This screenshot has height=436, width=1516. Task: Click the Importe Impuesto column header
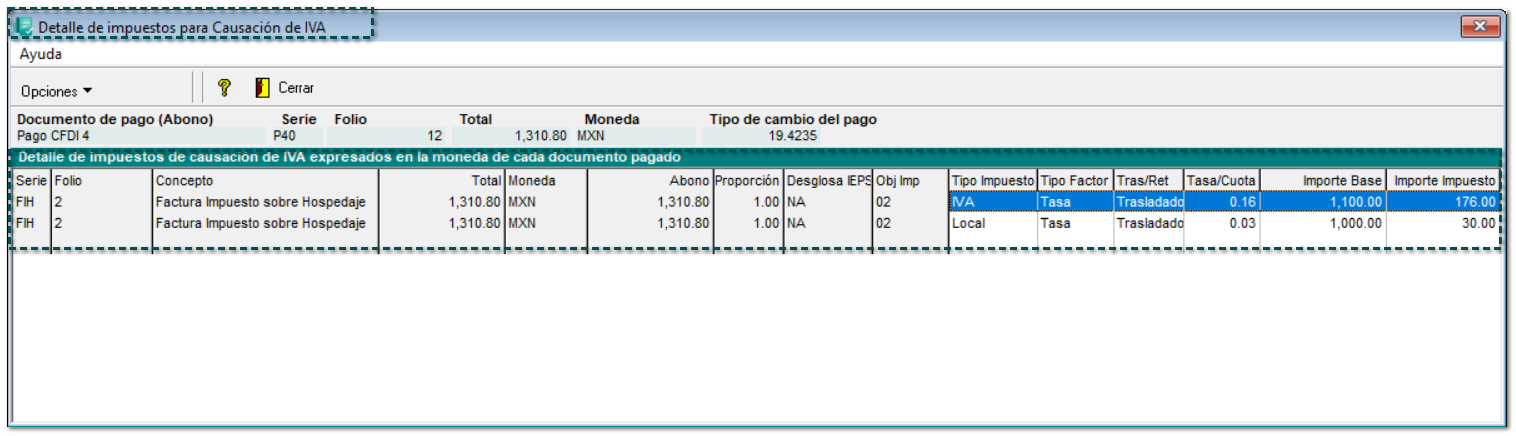pyautogui.click(x=1445, y=181)
